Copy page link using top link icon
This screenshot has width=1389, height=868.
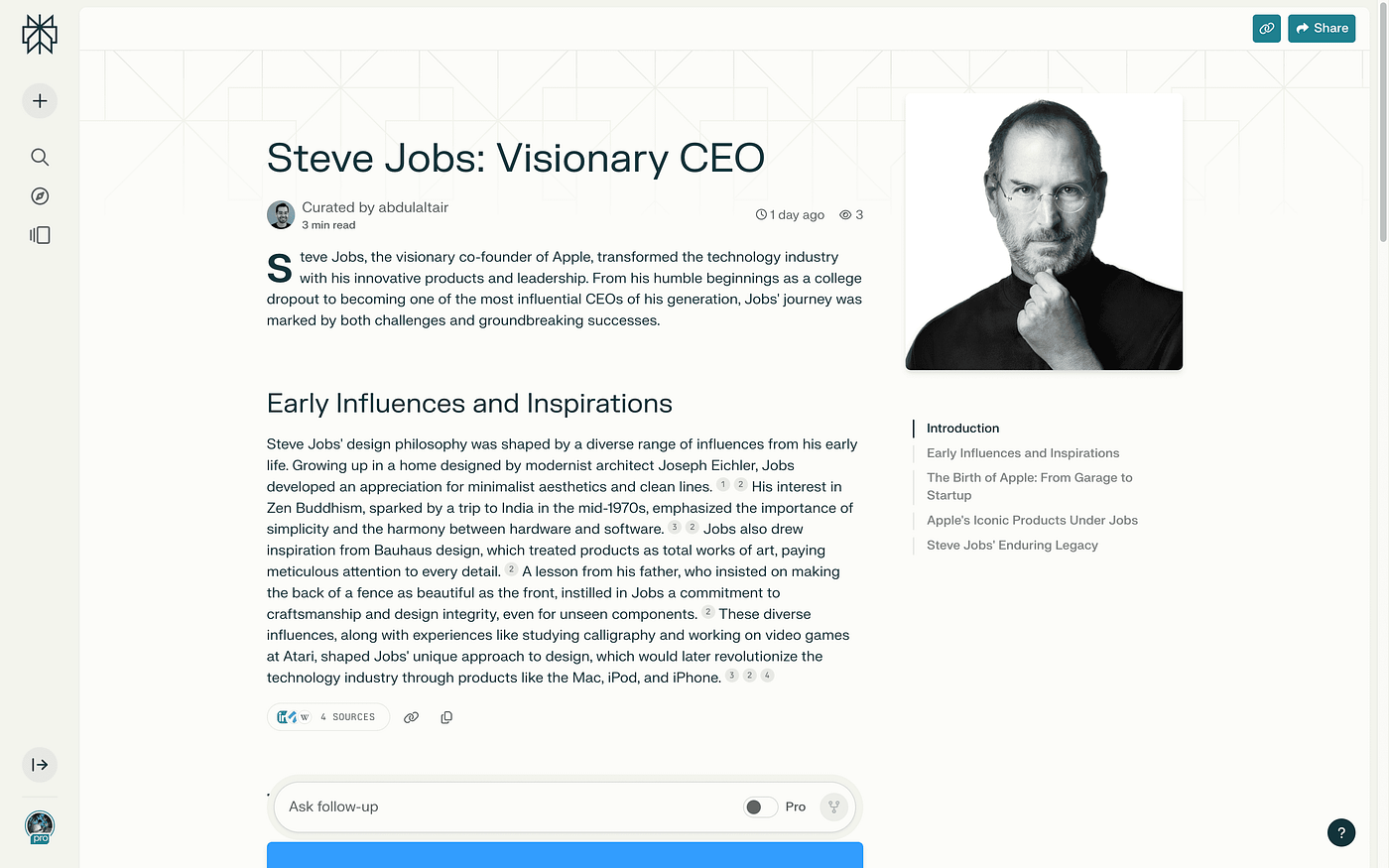pos(1267,29)
